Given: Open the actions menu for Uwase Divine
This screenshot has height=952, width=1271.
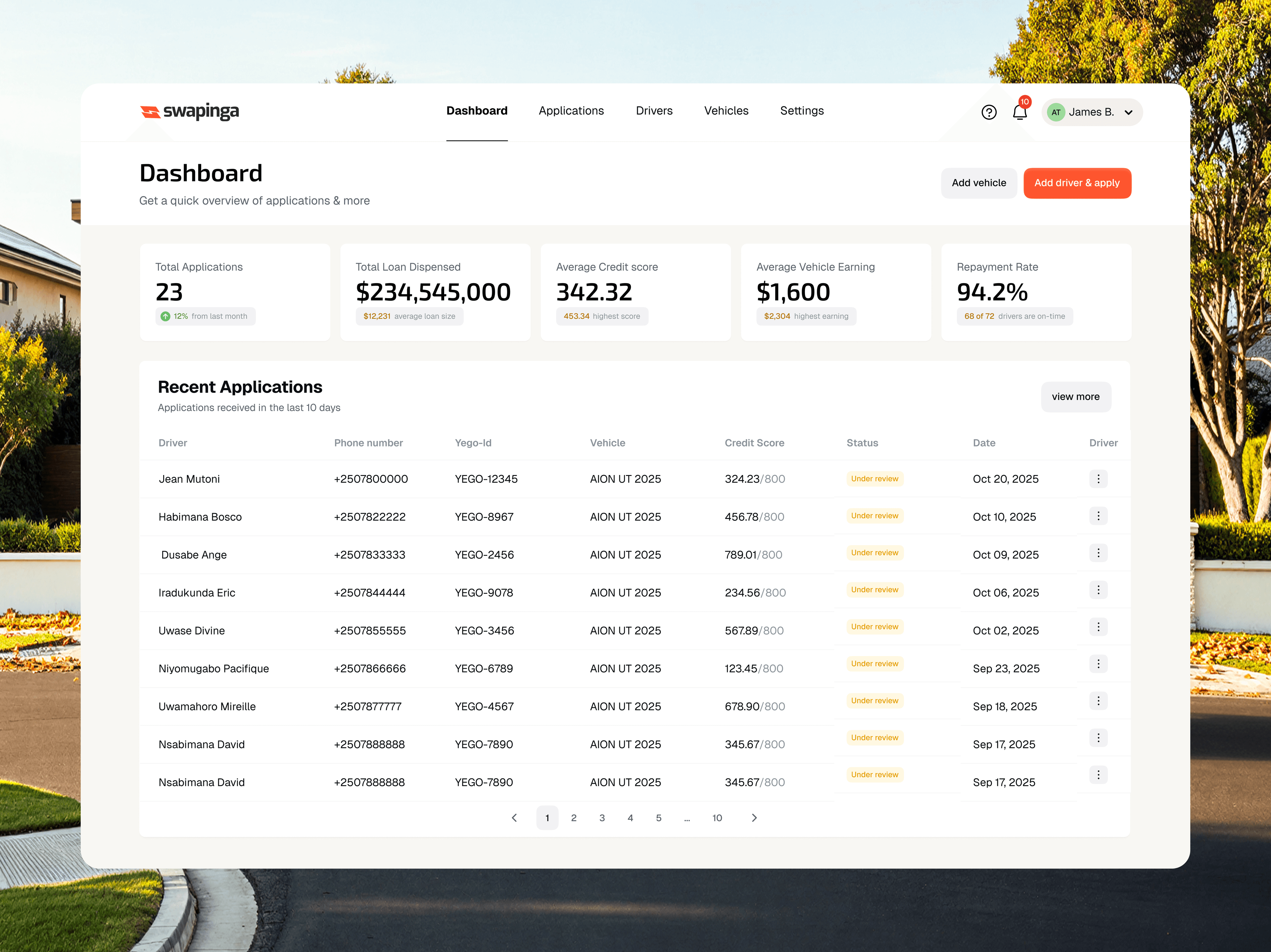Looking at the screenshot, I should [x=1098, y=627].
